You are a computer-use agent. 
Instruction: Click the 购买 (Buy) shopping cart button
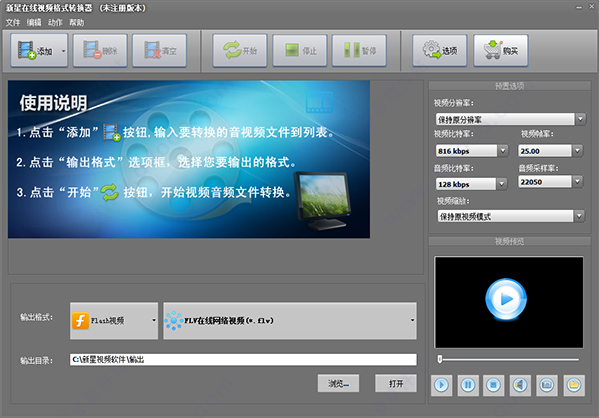501,50
